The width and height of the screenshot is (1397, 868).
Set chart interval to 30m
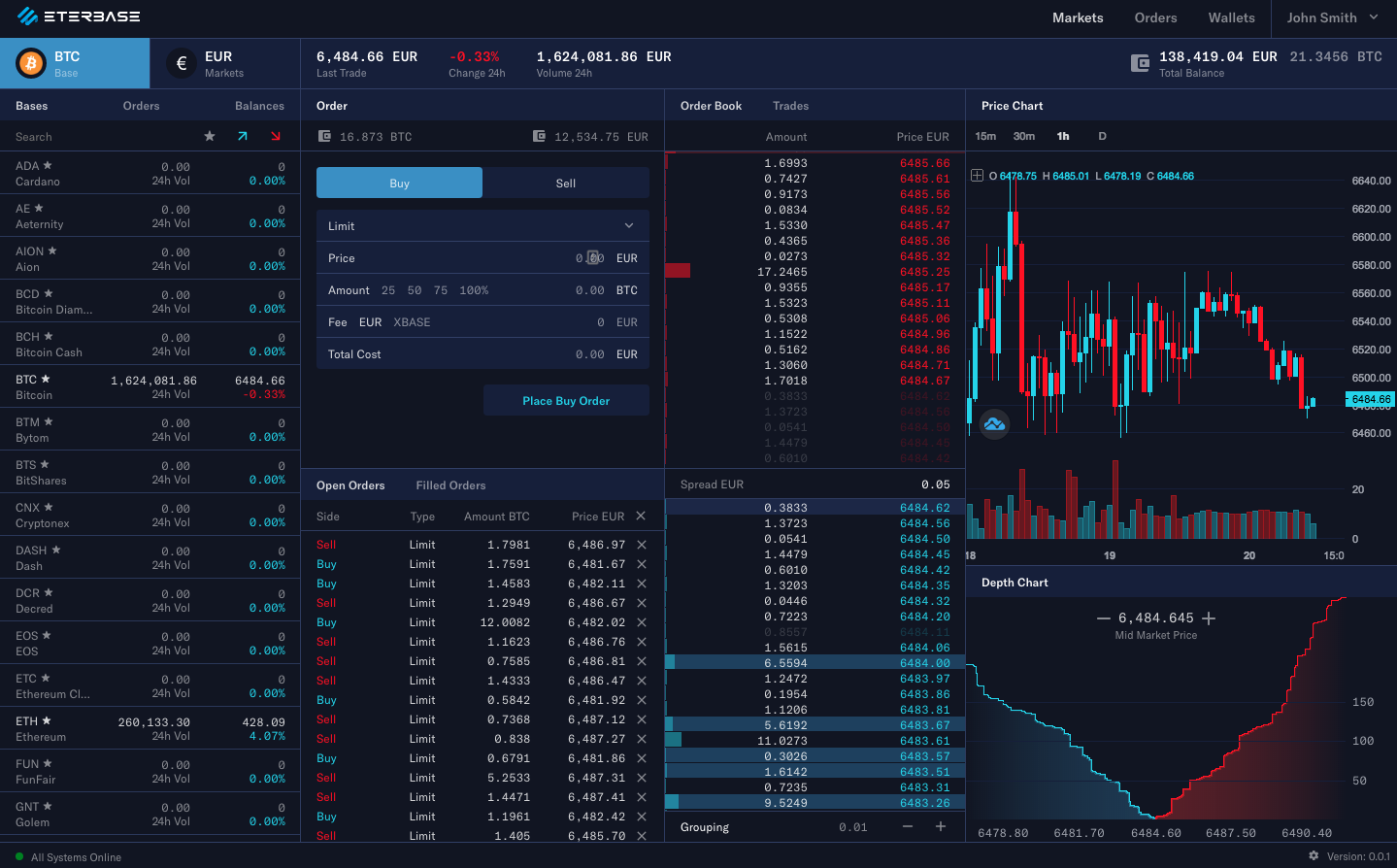tap(1024, 136)
